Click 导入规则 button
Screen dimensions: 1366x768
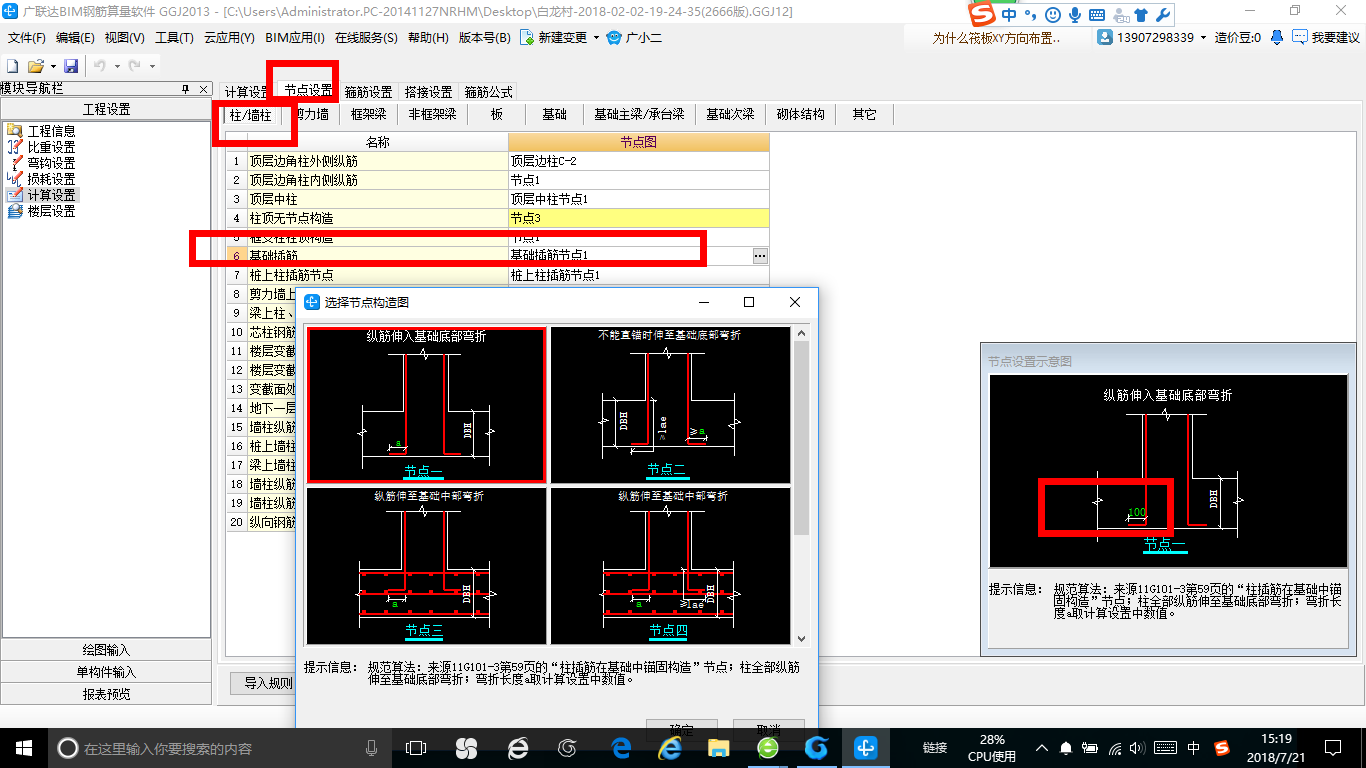pos(268,684)
